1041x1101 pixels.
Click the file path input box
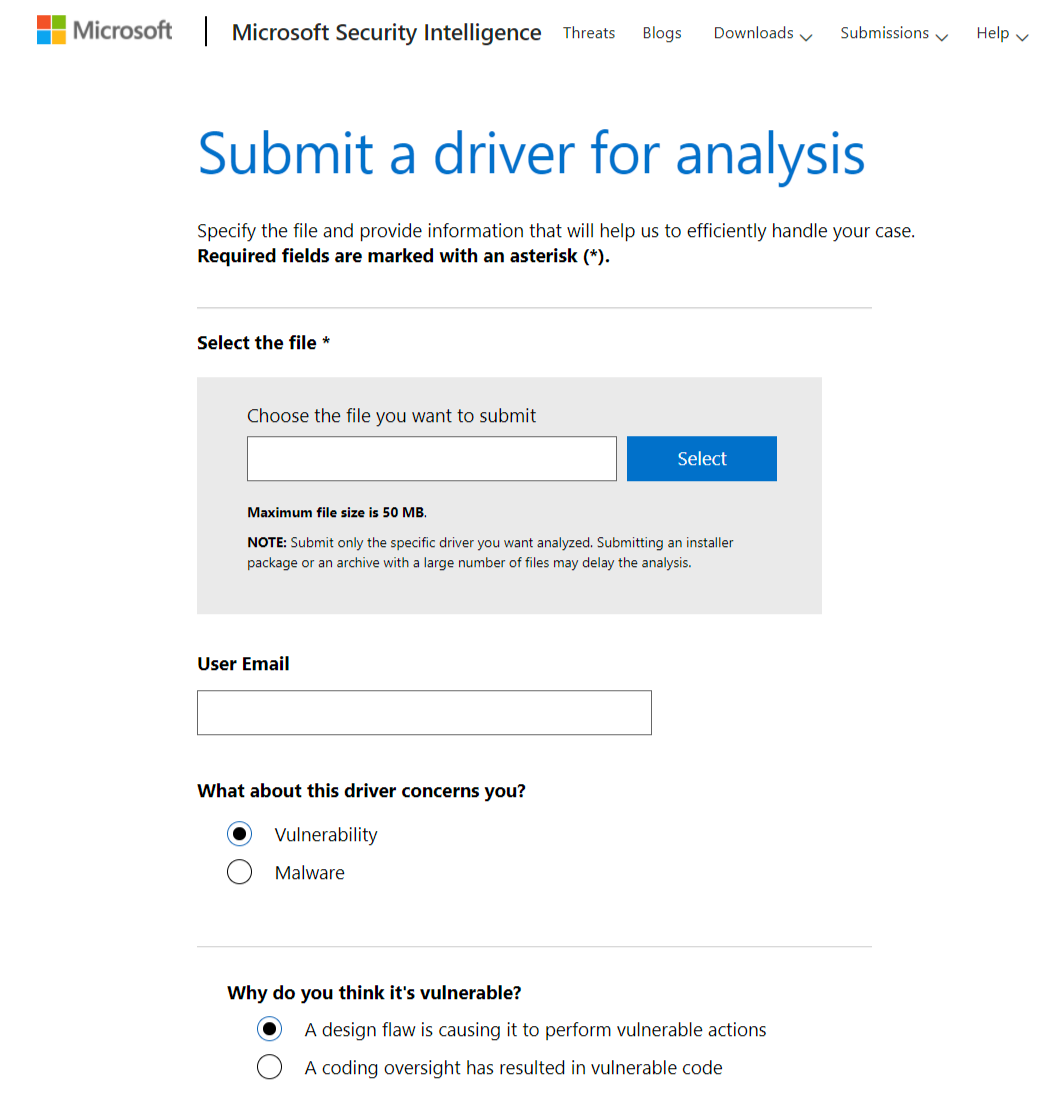pos(432,459)
